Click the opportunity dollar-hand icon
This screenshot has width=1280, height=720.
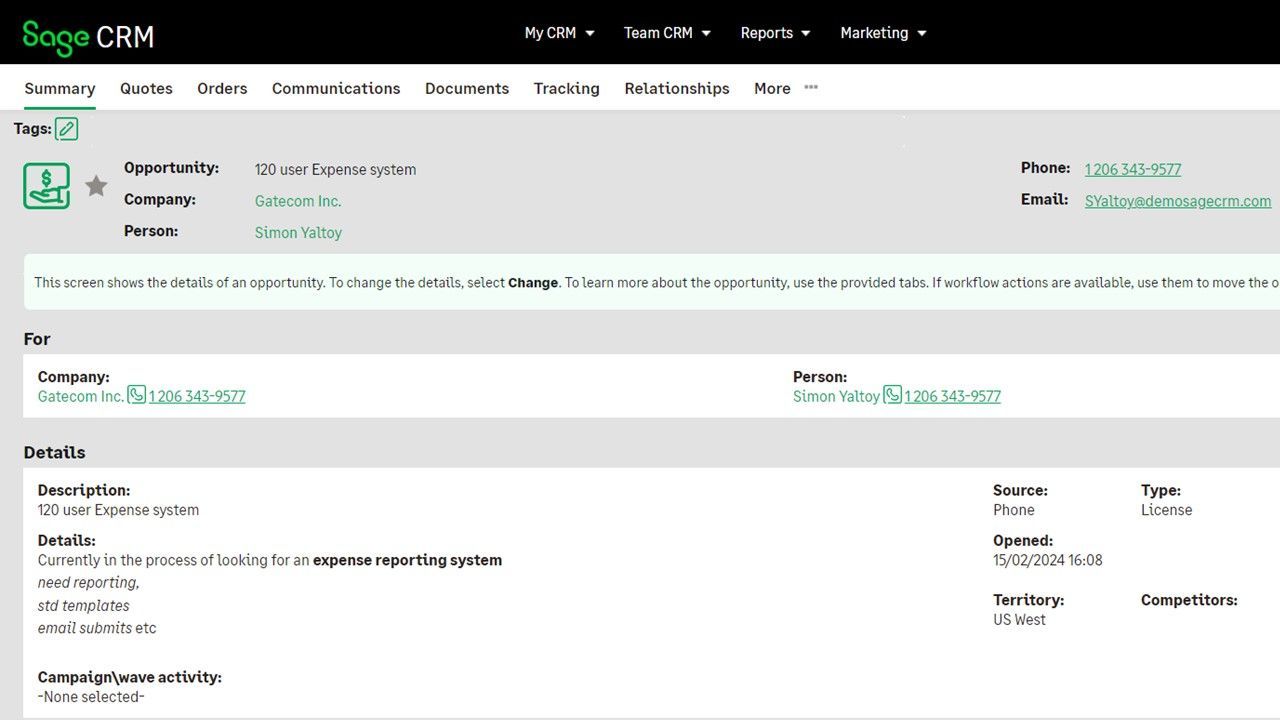coord(47,186)
